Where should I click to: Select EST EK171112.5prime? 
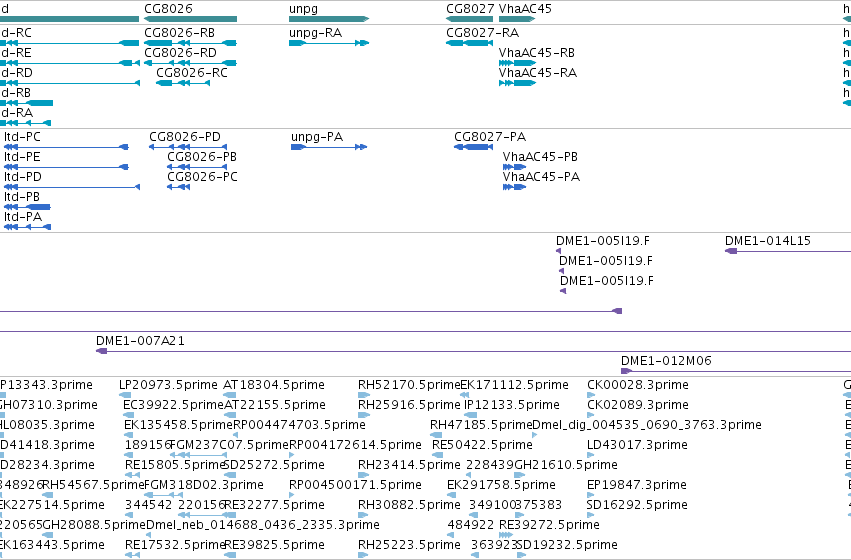pos(515,385)
